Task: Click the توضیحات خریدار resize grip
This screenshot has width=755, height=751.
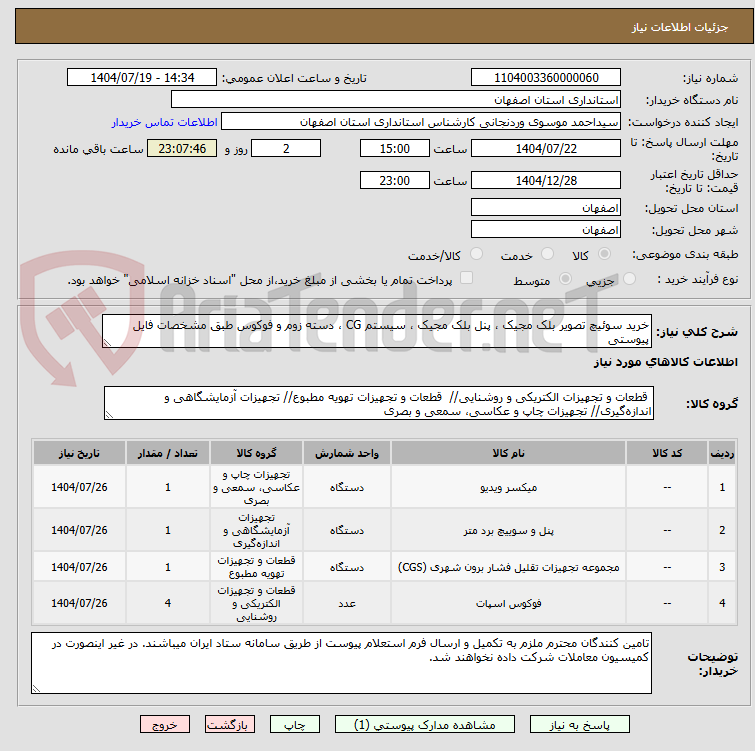Action: [36, 689]
